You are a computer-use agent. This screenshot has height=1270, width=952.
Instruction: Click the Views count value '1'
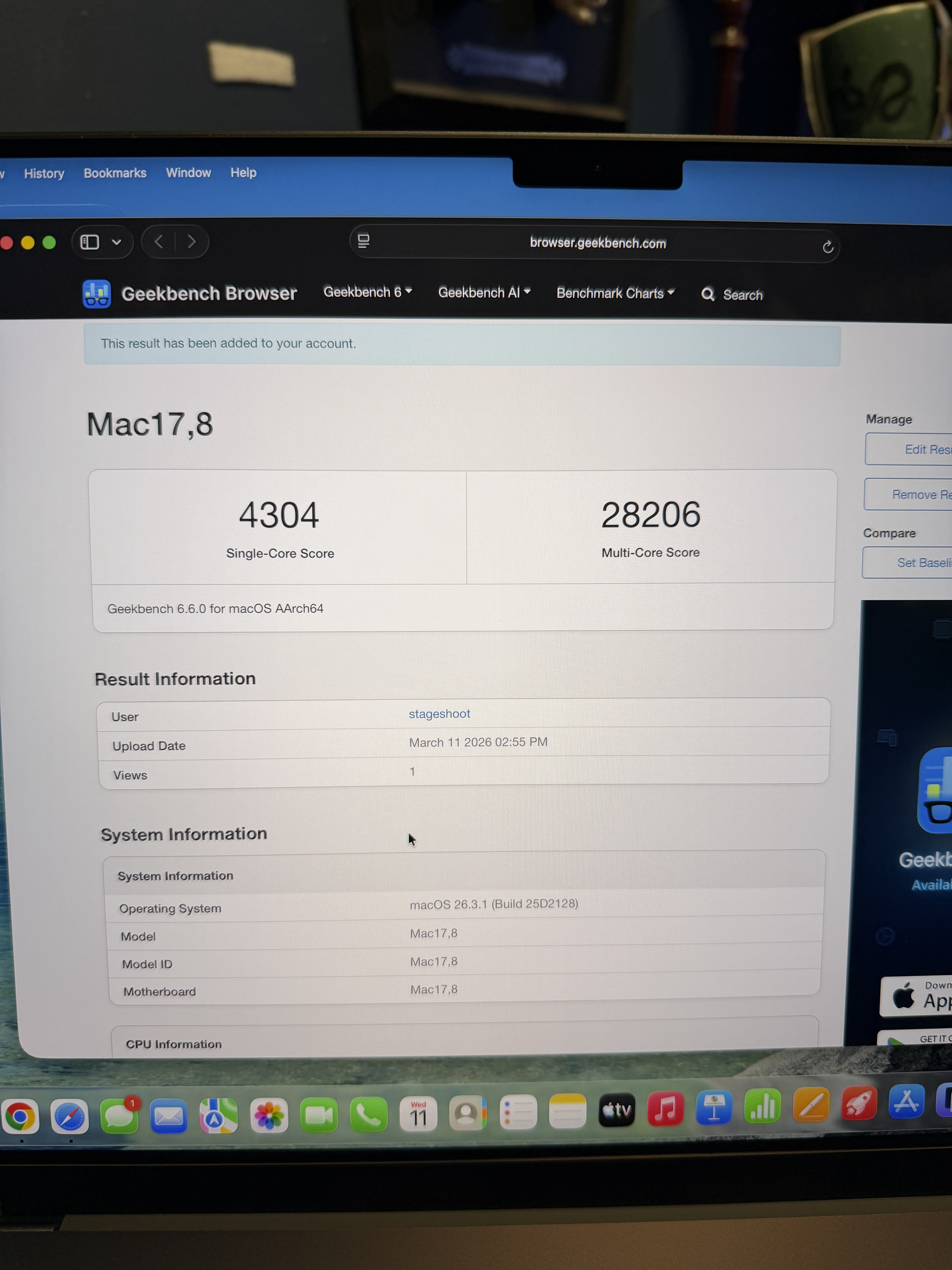(x=412, y=772)
